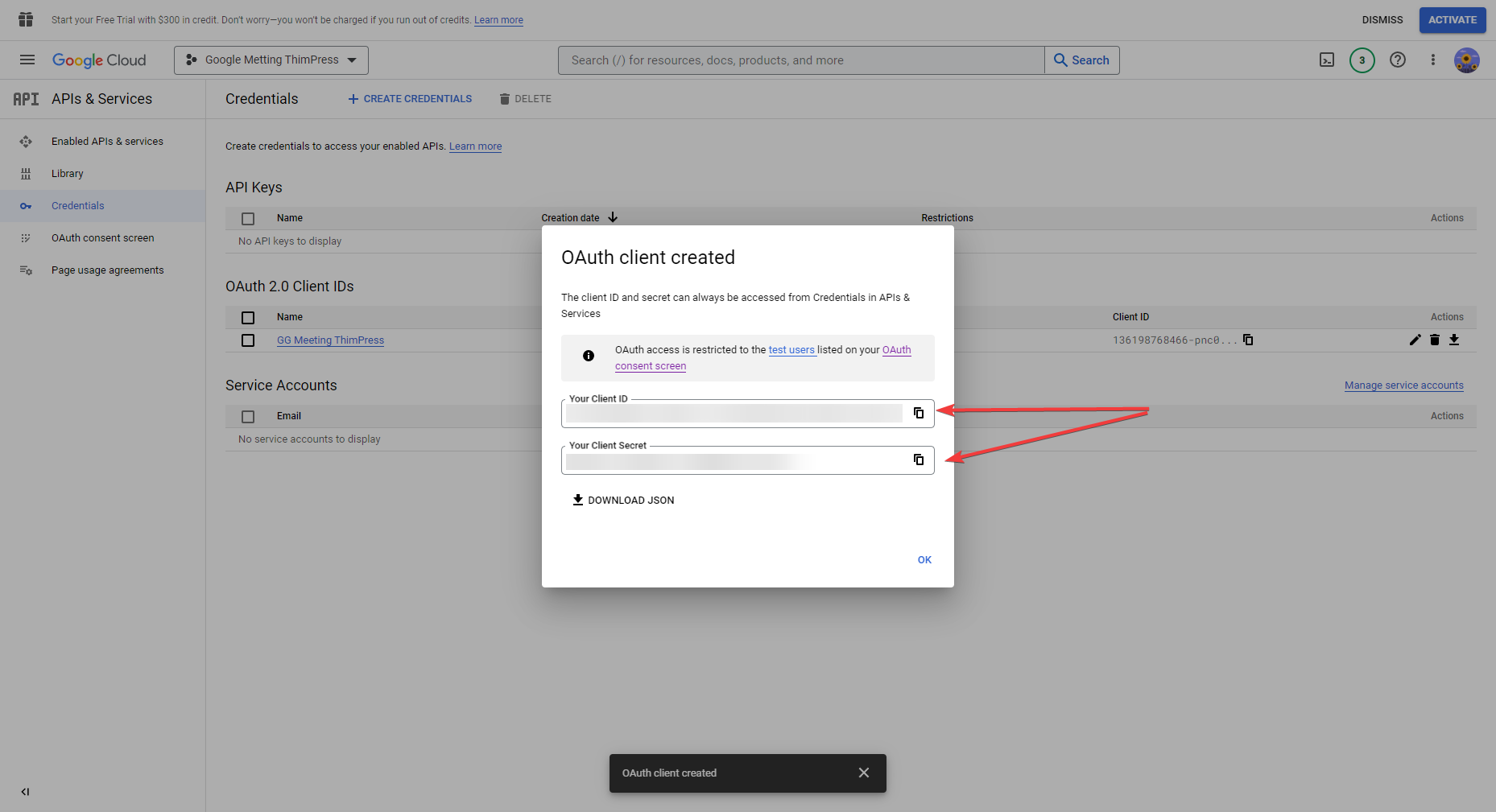
Task: Click the gift icon in trial banner
Action: (x=26, y=19)
